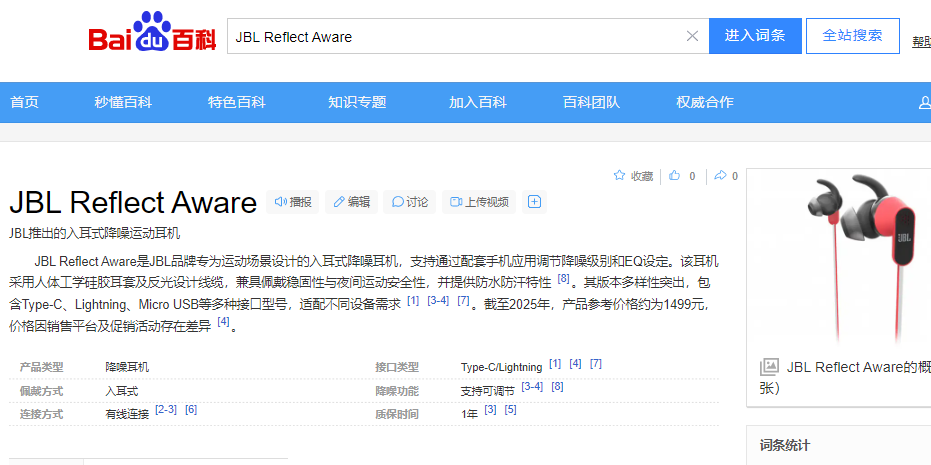This screenshot has width=931, height=465.
Task: Click the 上传视频 button
Action: coord(479,202)
